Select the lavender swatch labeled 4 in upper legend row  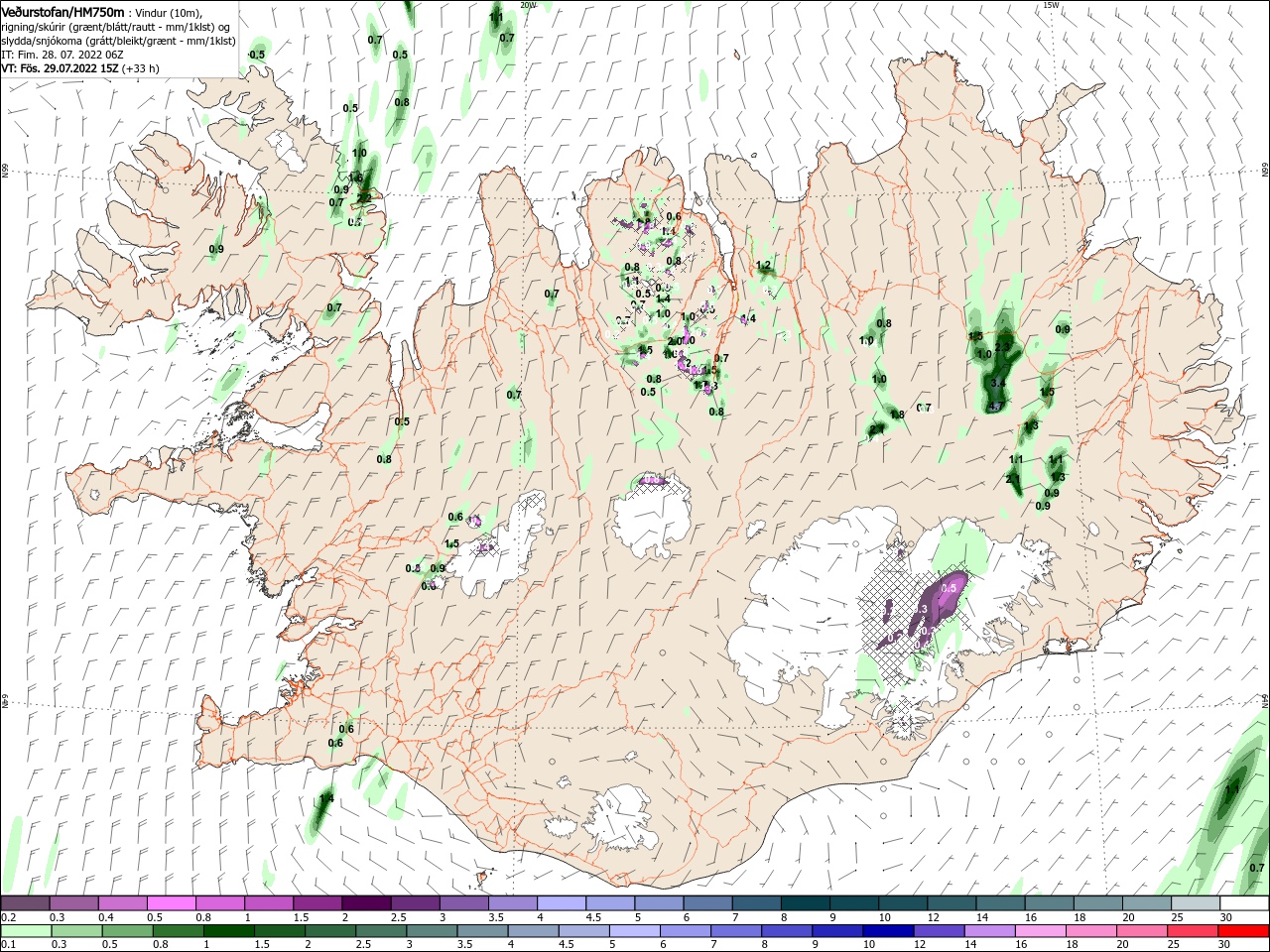562,903
